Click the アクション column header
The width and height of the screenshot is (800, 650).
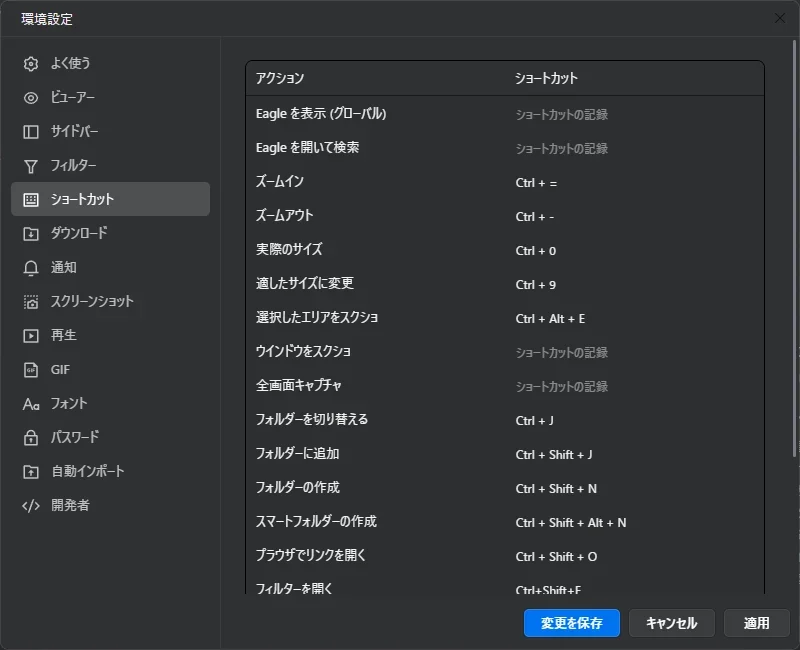(280, 78)
